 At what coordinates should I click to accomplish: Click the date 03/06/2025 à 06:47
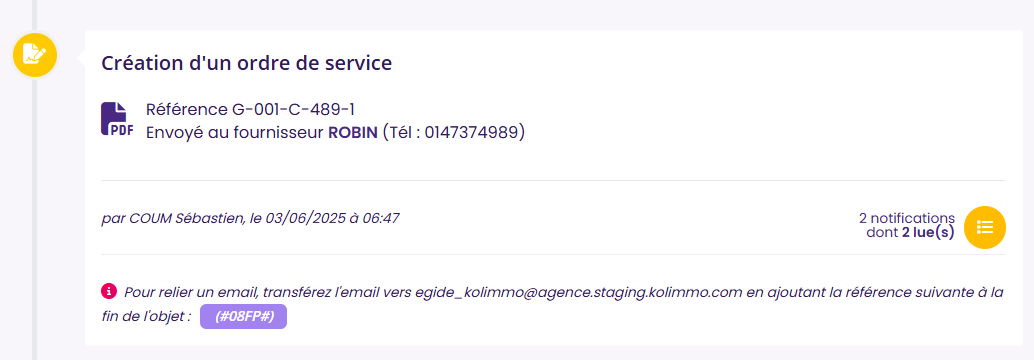[x=333, y=218]
